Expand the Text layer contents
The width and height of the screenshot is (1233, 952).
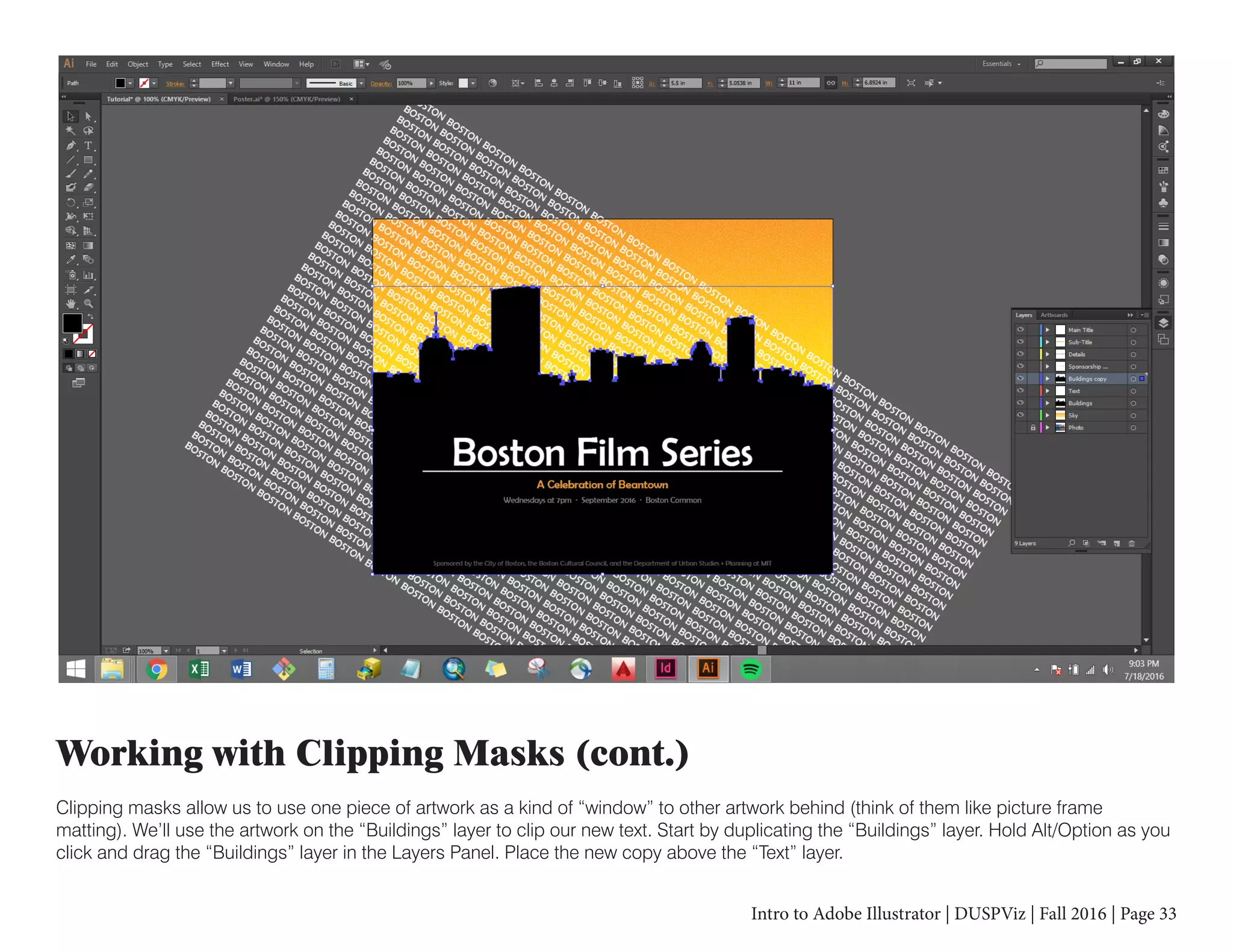pyautogui.click(x=1048, y=391)
